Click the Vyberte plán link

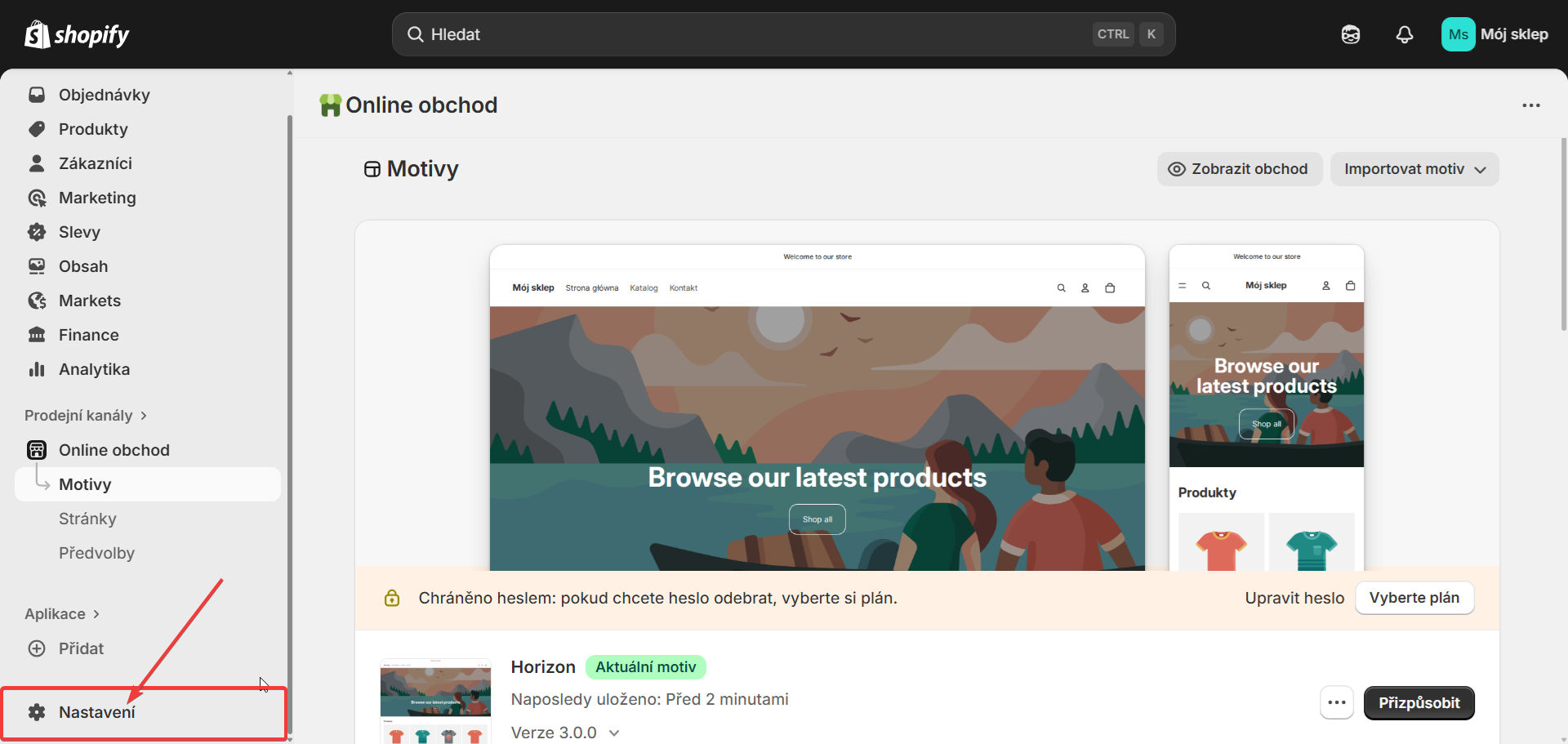tap(1414, 597)
